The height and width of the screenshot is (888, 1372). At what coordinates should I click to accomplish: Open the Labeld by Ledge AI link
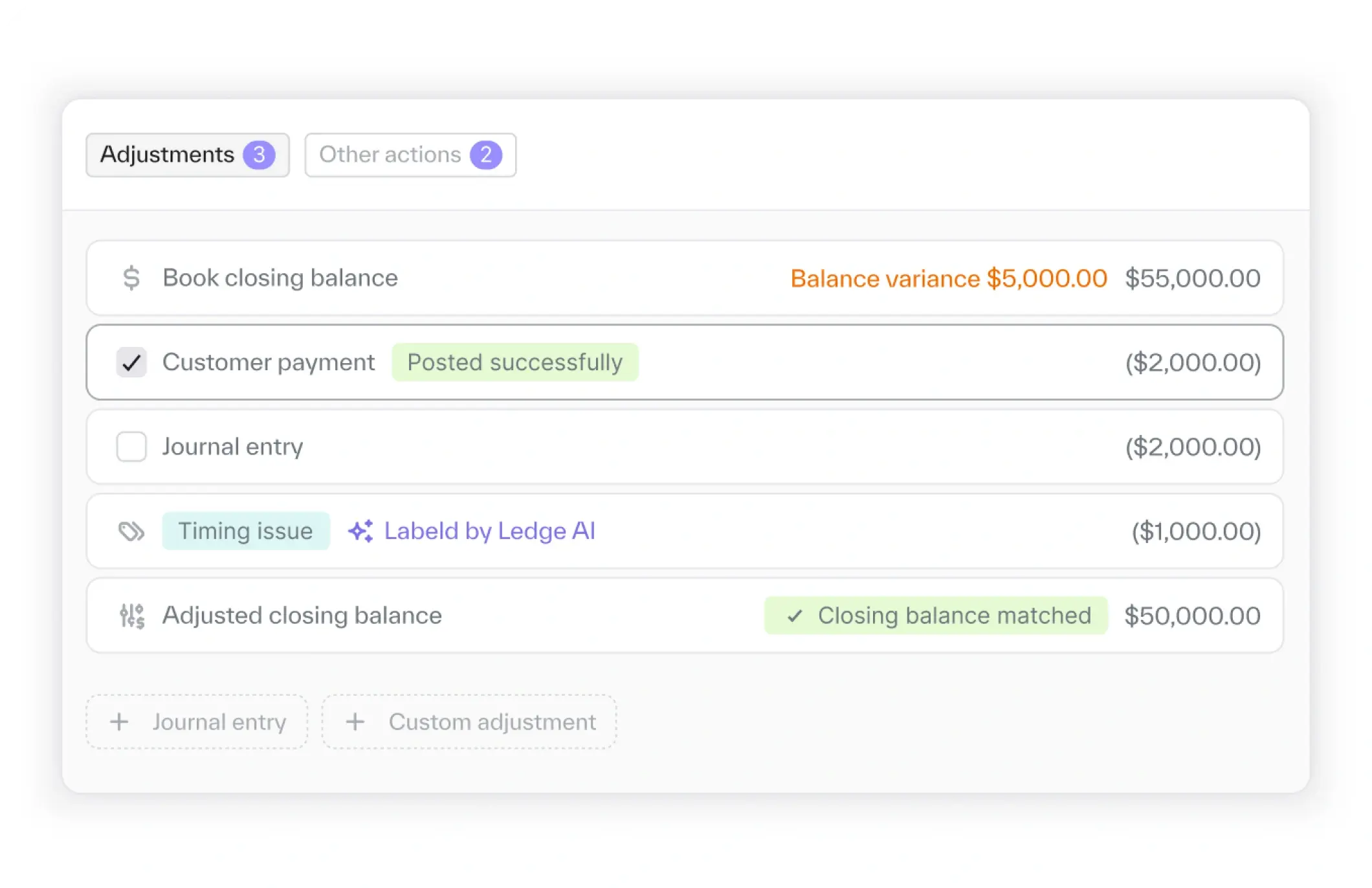click(489, 531)
